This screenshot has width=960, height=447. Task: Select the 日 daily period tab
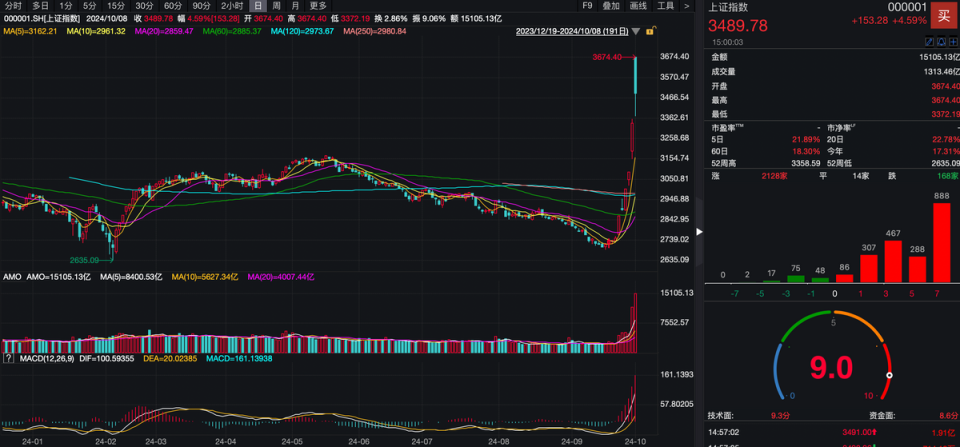click(258, 6)
